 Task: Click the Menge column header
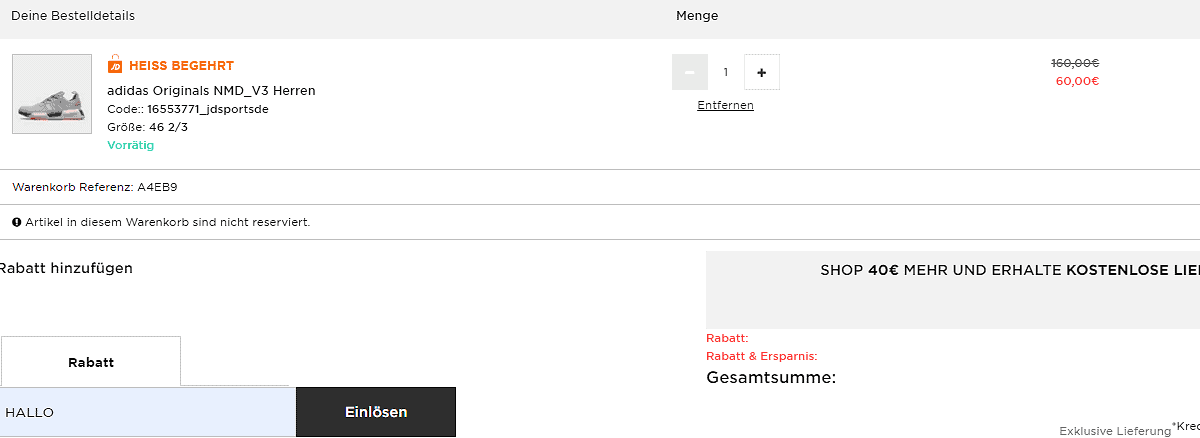click(697, 16)
